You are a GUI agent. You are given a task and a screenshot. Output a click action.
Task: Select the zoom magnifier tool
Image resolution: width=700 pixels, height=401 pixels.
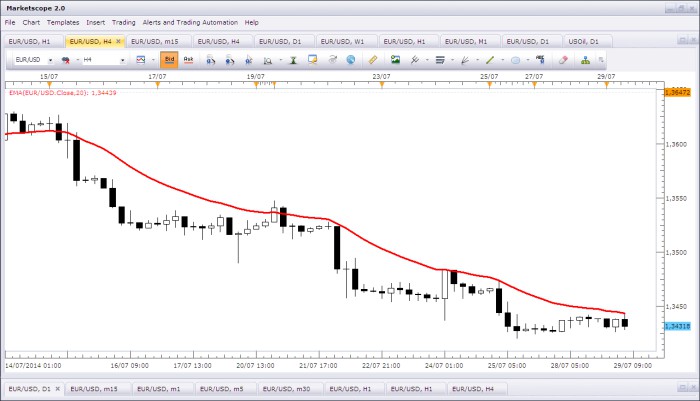(267, 60)
